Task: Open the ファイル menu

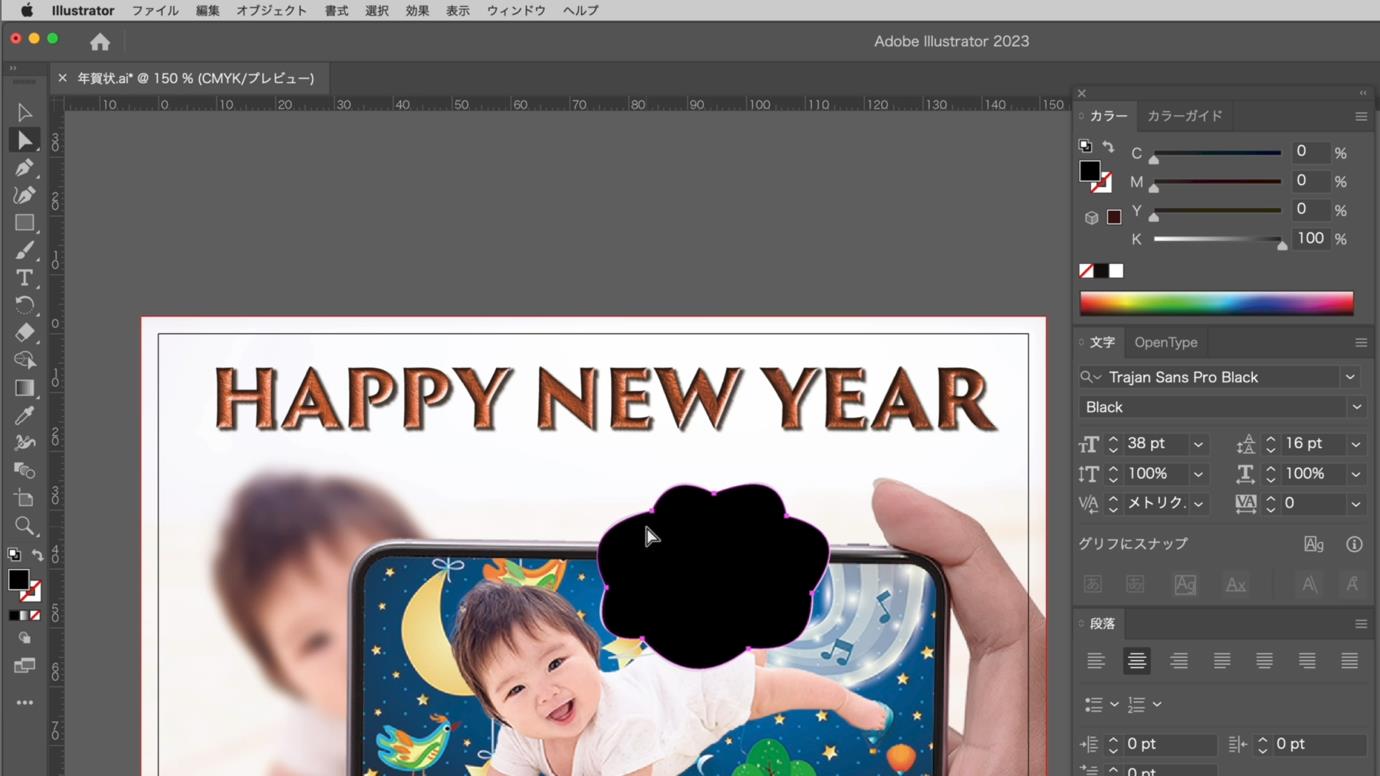Action: click(155, 11)
